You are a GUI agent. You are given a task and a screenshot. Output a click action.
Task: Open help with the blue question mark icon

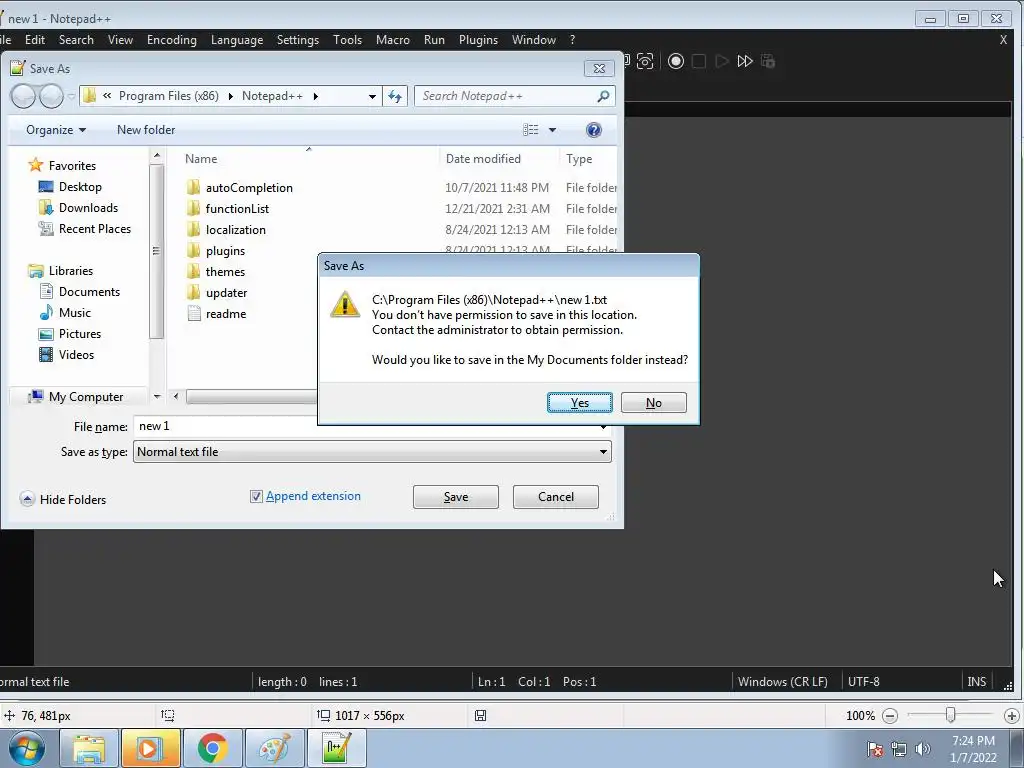pyautogui.click(x=594, y=130)
